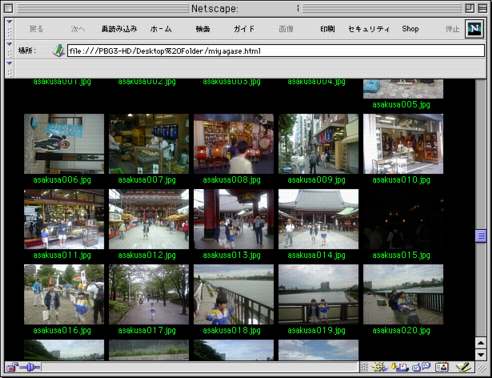Toggle the window zoom box in title bar
Image resolution: width=492 pixels, height=378 pixels.
pyautogui.click(x=469, y=8)
